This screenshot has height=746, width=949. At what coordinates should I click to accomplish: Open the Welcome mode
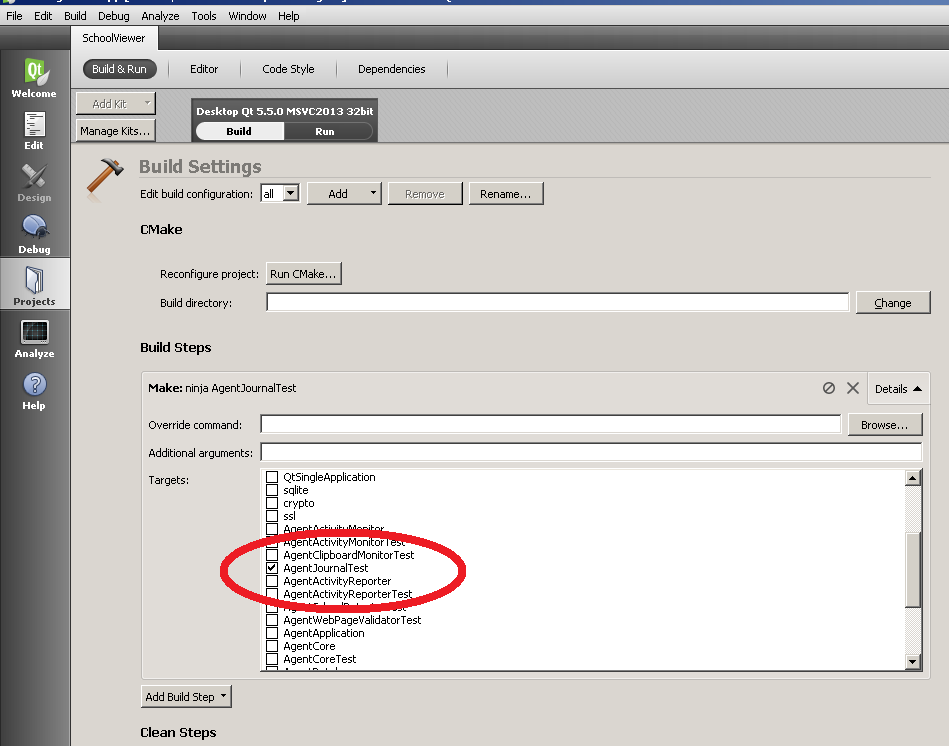point(34,79)
